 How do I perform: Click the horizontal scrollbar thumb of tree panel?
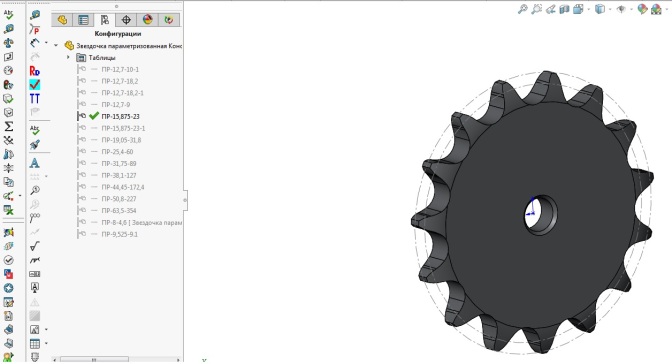coord(94,360)
